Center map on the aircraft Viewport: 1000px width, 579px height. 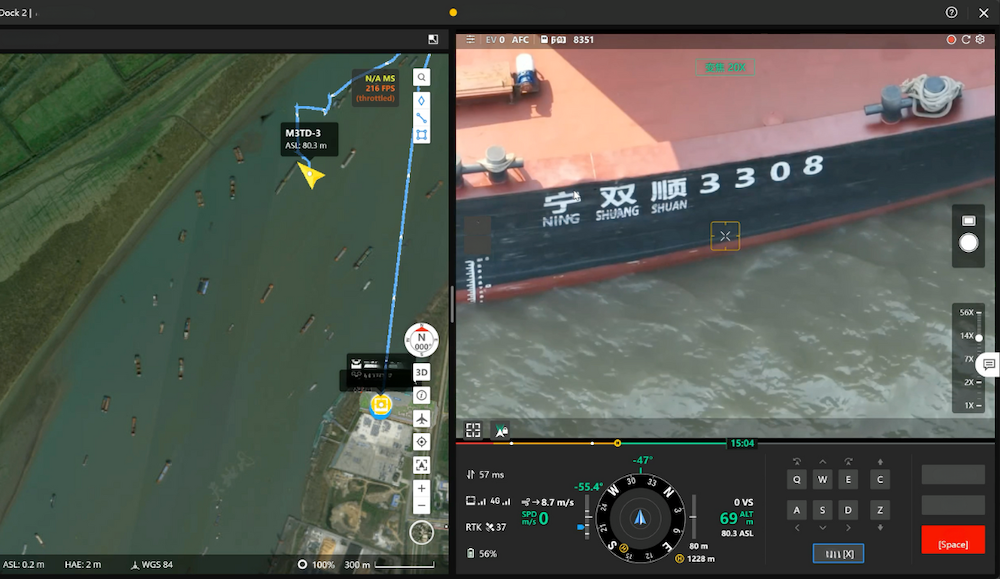coord(421,418)
